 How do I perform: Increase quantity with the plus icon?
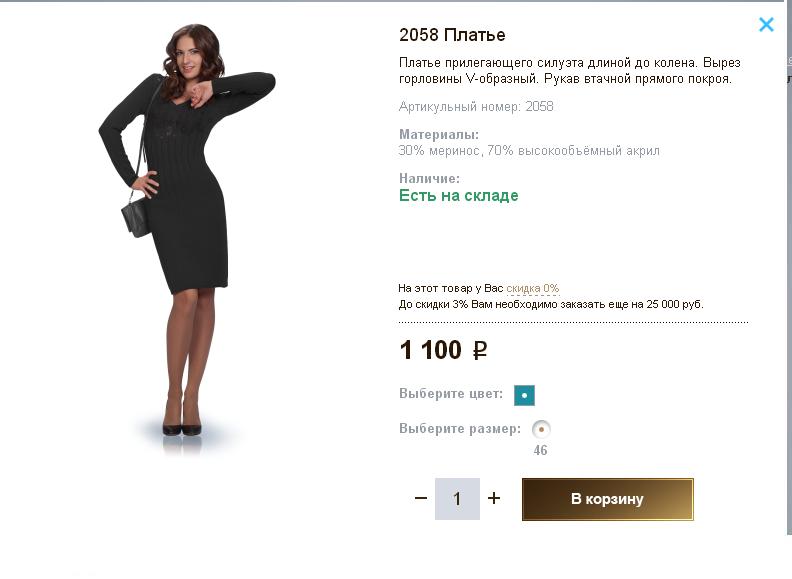[494, 498]
